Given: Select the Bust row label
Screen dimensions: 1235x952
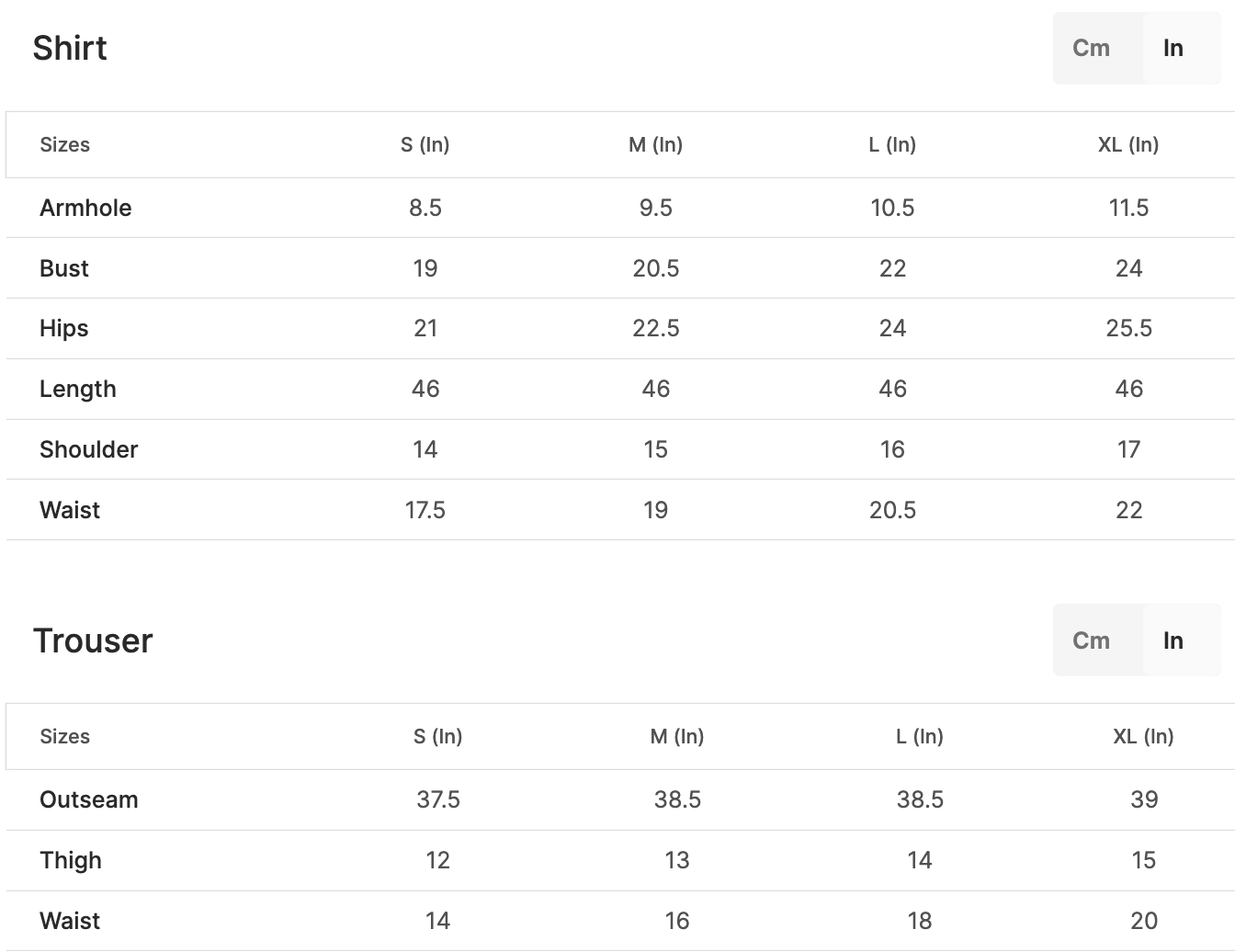Looking at the screenshot, I should point(64,268).
